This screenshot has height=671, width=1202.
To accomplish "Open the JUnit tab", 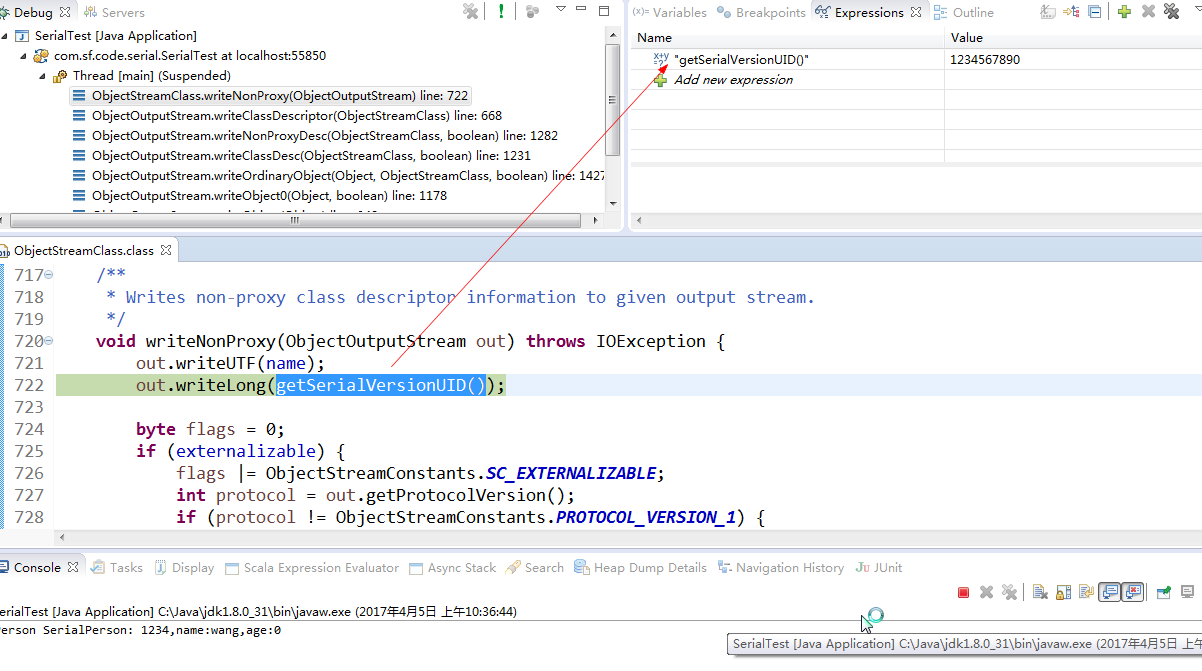I will click(879, 567).
